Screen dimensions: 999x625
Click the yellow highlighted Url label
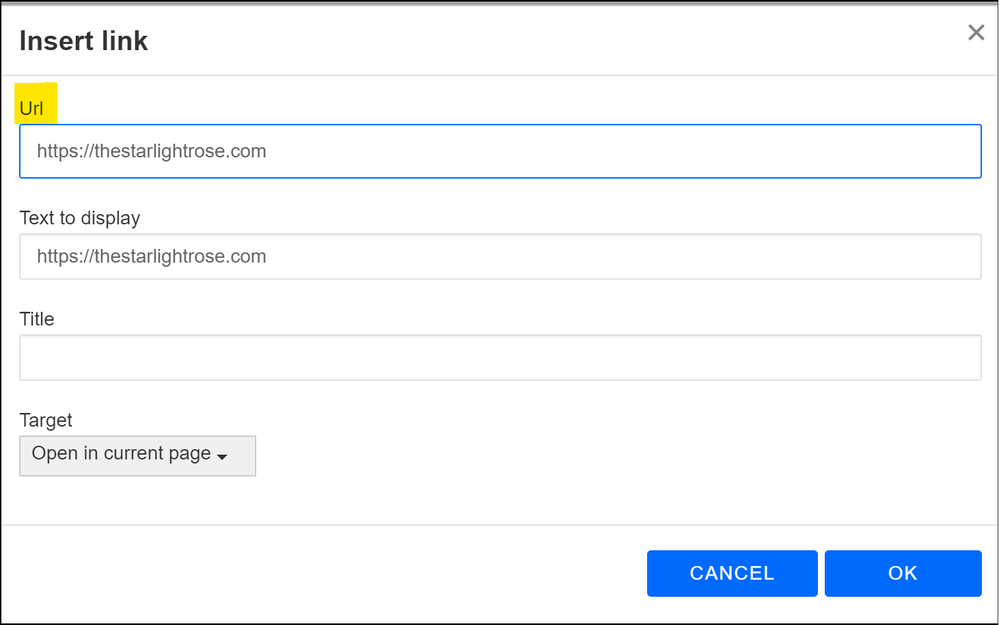pos(32,109)
